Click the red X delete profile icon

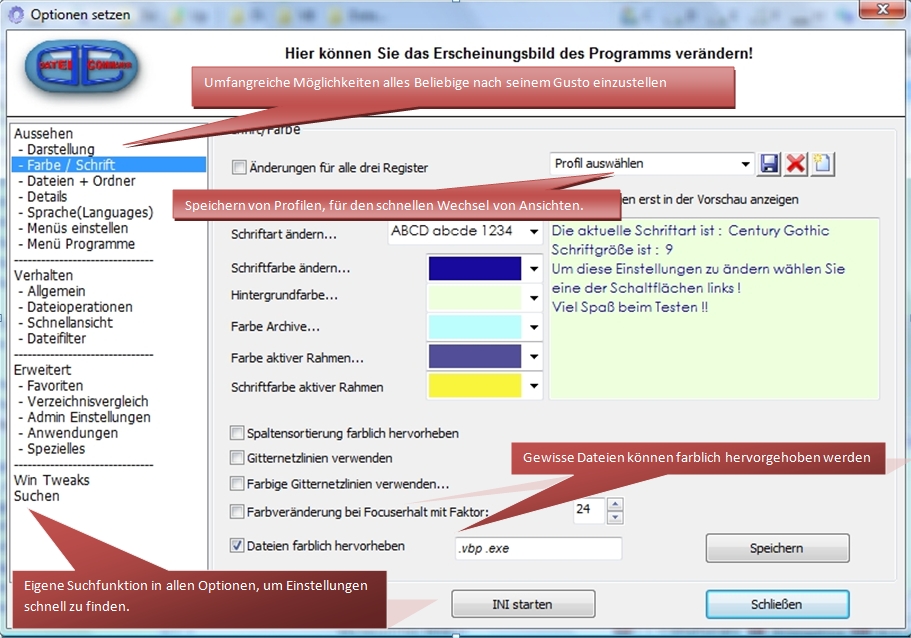(797, 164)
